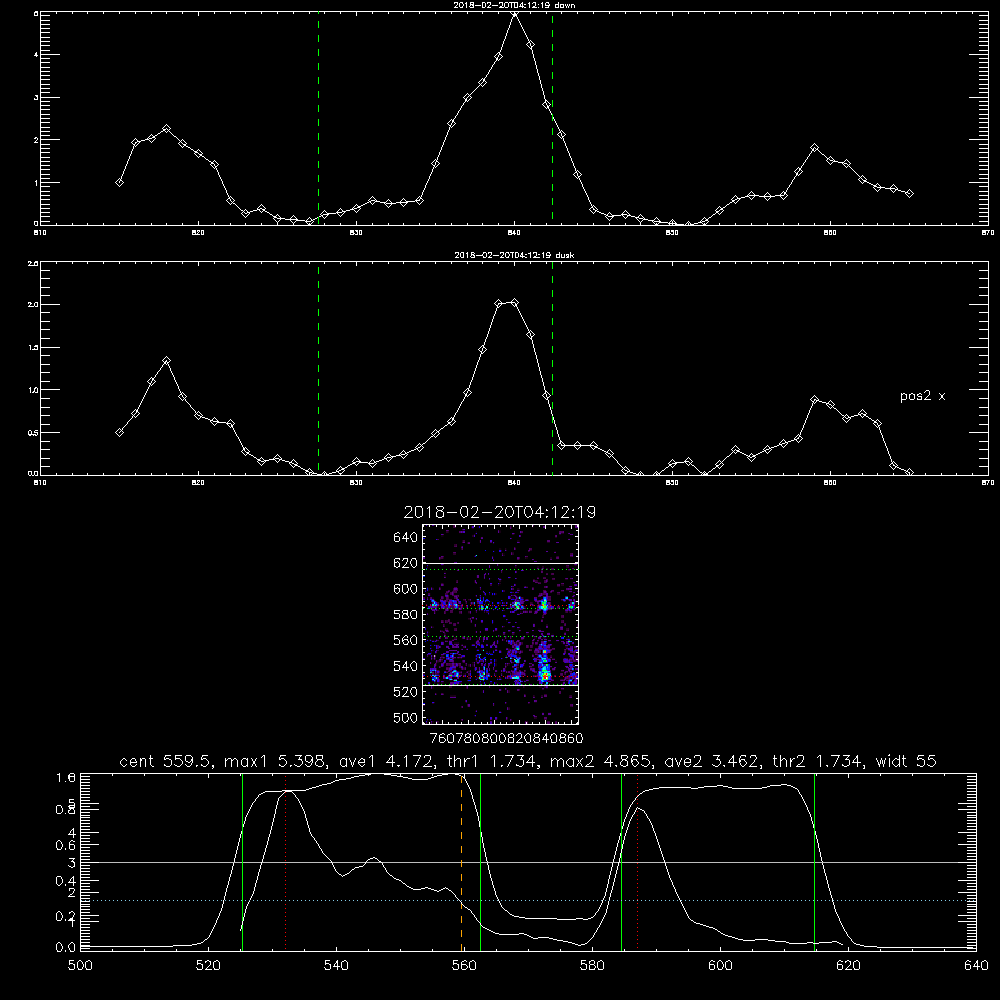Click the left green dashed line in the dusk plot
The height and width of the screenshot is (1000, 1000).
[x=318, y=369]
